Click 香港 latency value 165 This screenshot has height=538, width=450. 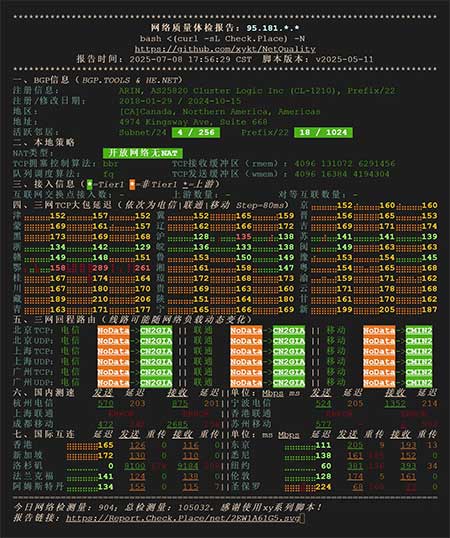click(105, 445)
